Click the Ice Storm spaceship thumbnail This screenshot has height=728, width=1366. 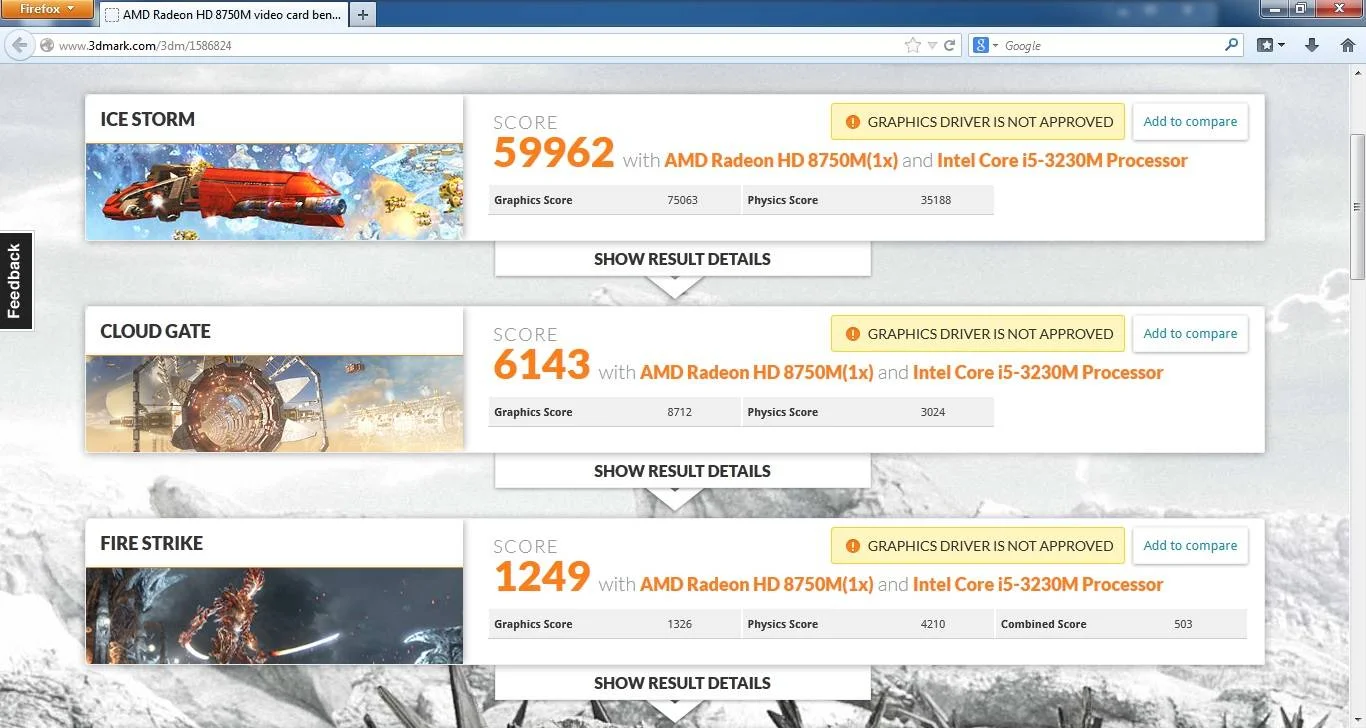[274, 191]
